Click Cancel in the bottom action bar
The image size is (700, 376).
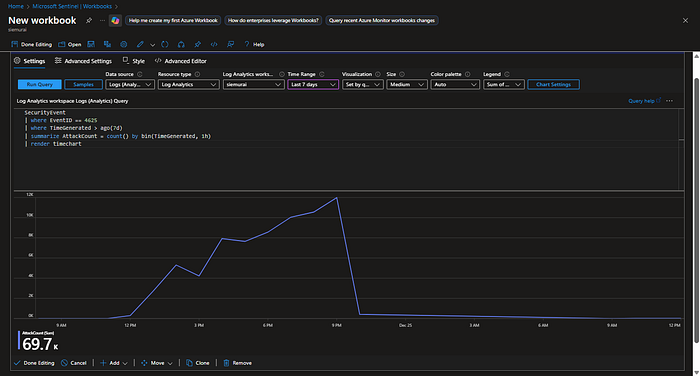pyautogui.click(x=74, y=363)
